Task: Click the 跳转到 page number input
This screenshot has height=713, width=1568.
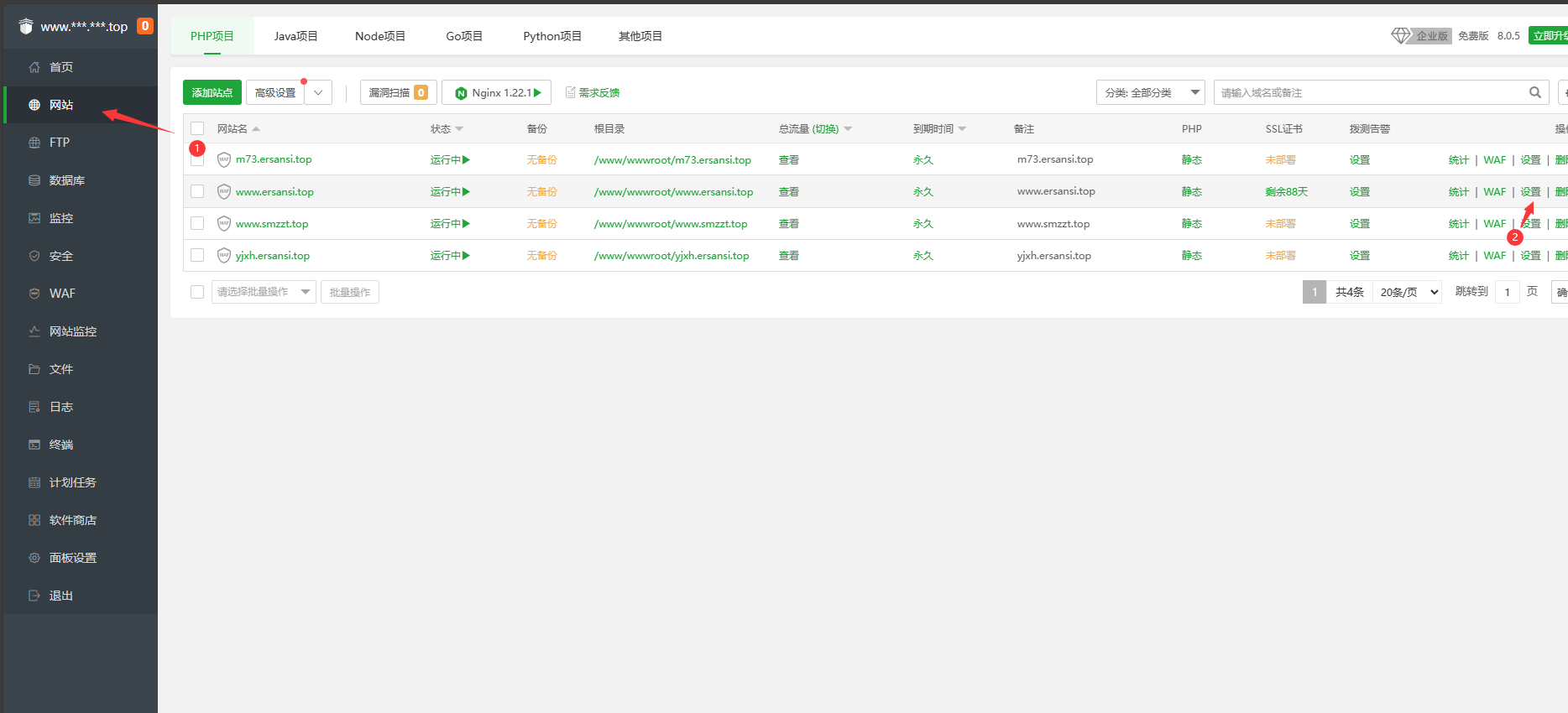Action: [x=1508, y=292]
